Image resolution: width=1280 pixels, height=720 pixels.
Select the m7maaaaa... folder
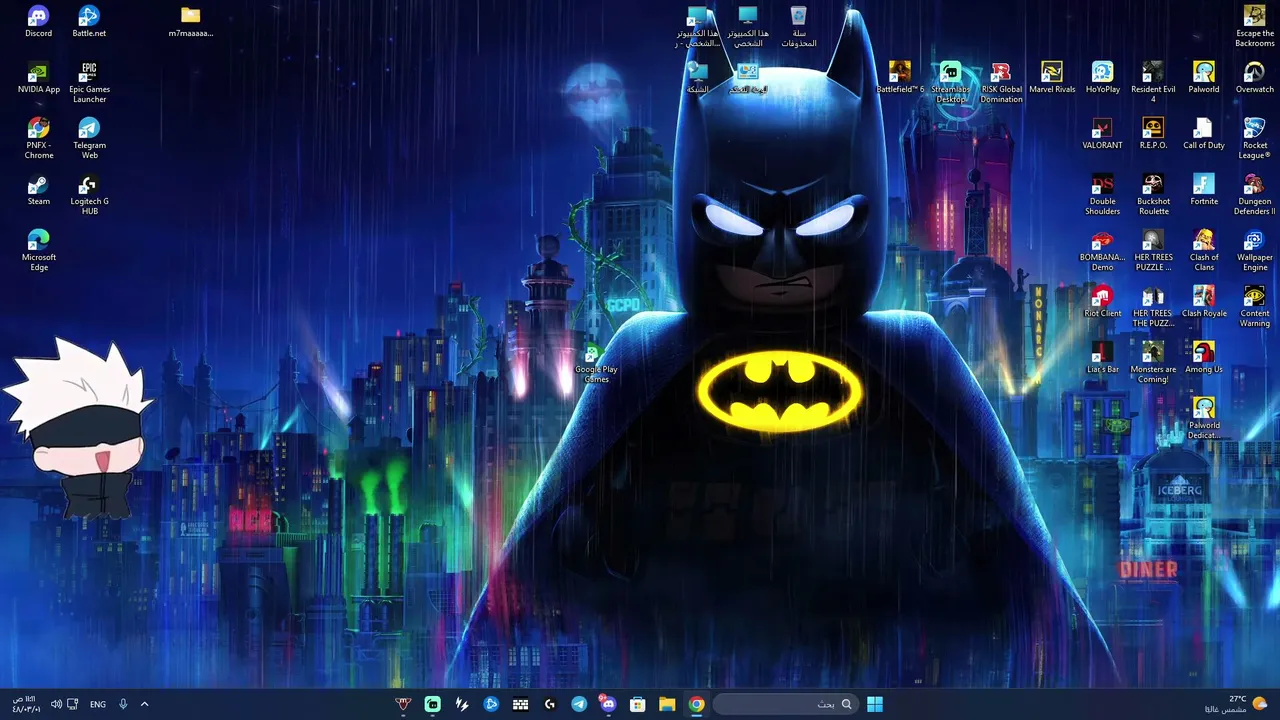[x=191, y=22]
